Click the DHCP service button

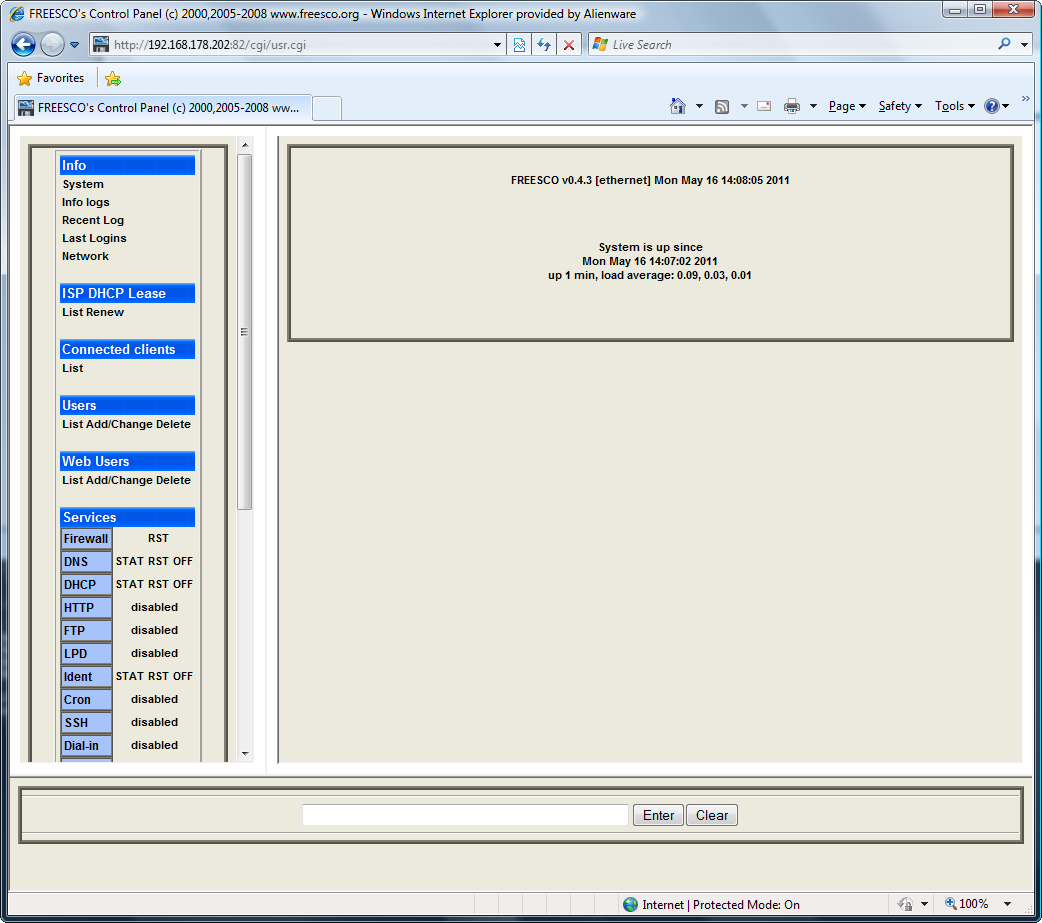click(x=86, y=585)
